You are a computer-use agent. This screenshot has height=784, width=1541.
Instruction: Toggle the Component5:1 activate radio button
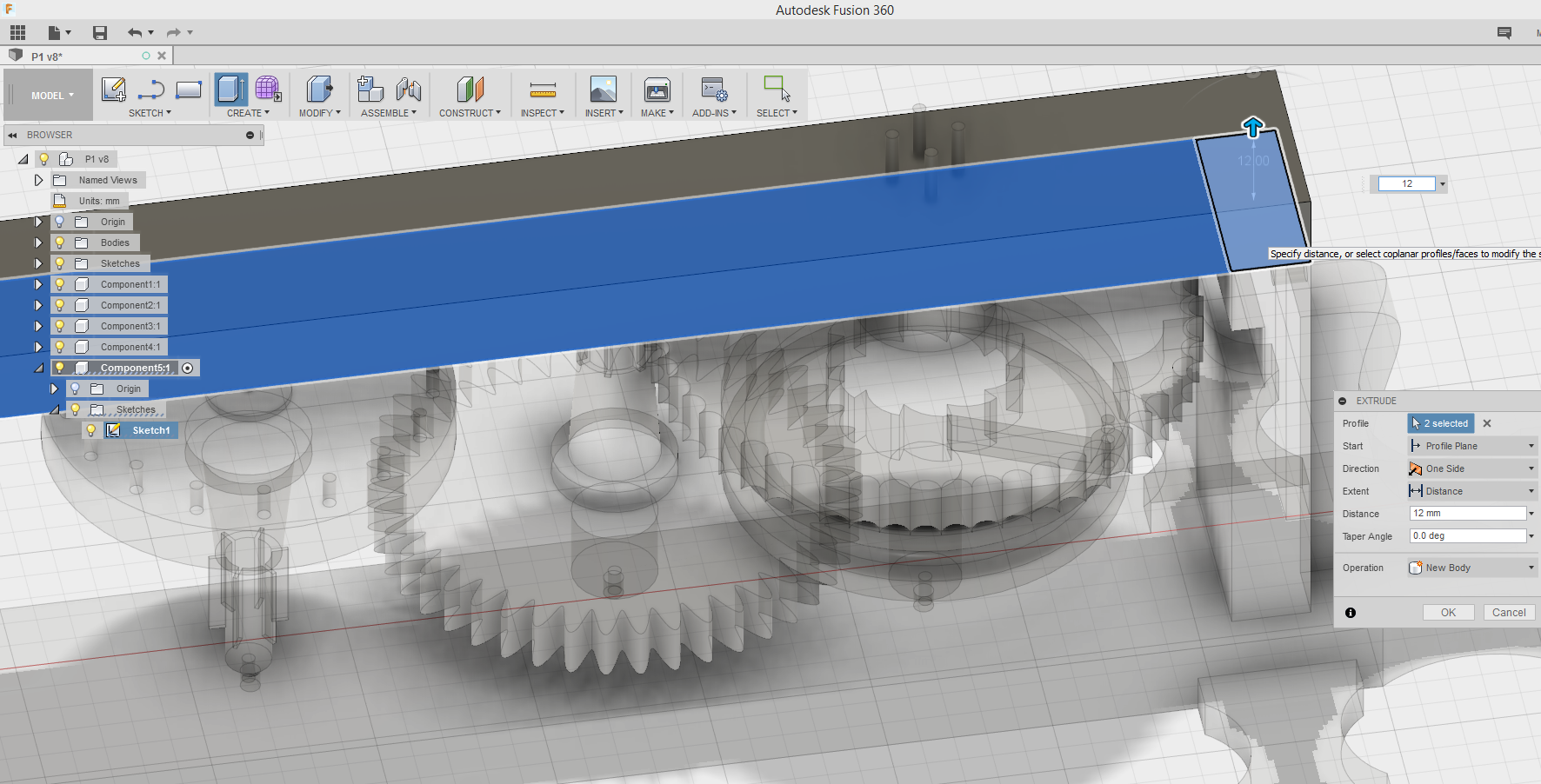(188, 368)
